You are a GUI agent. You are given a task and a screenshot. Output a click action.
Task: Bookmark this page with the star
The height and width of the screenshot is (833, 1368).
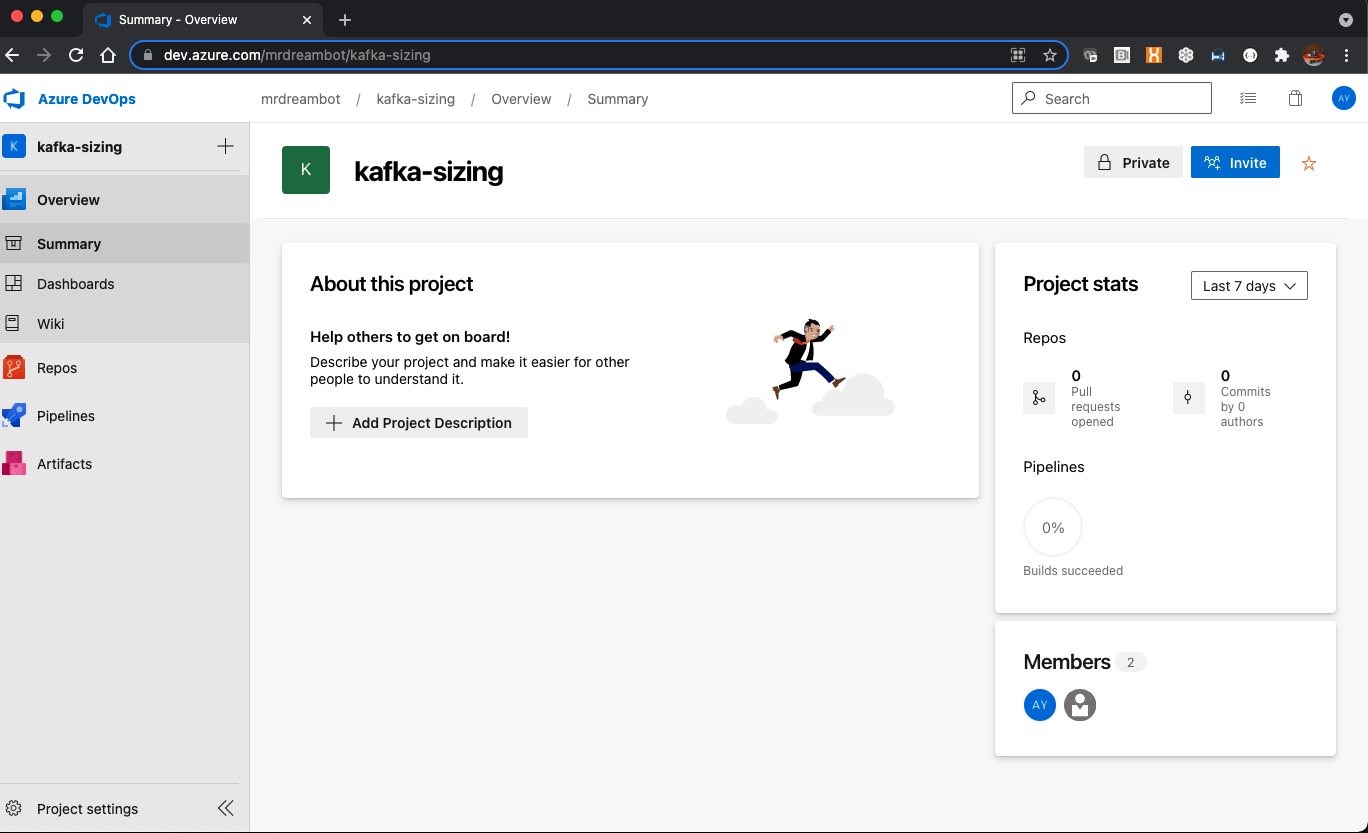coord(1049,55)
